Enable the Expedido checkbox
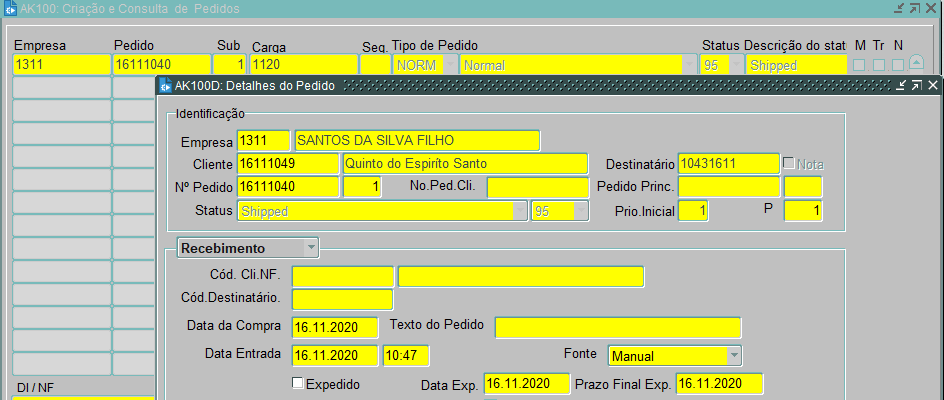Image resolution: width=944 pixels, height=400 pixels. [x=297, y=383]
